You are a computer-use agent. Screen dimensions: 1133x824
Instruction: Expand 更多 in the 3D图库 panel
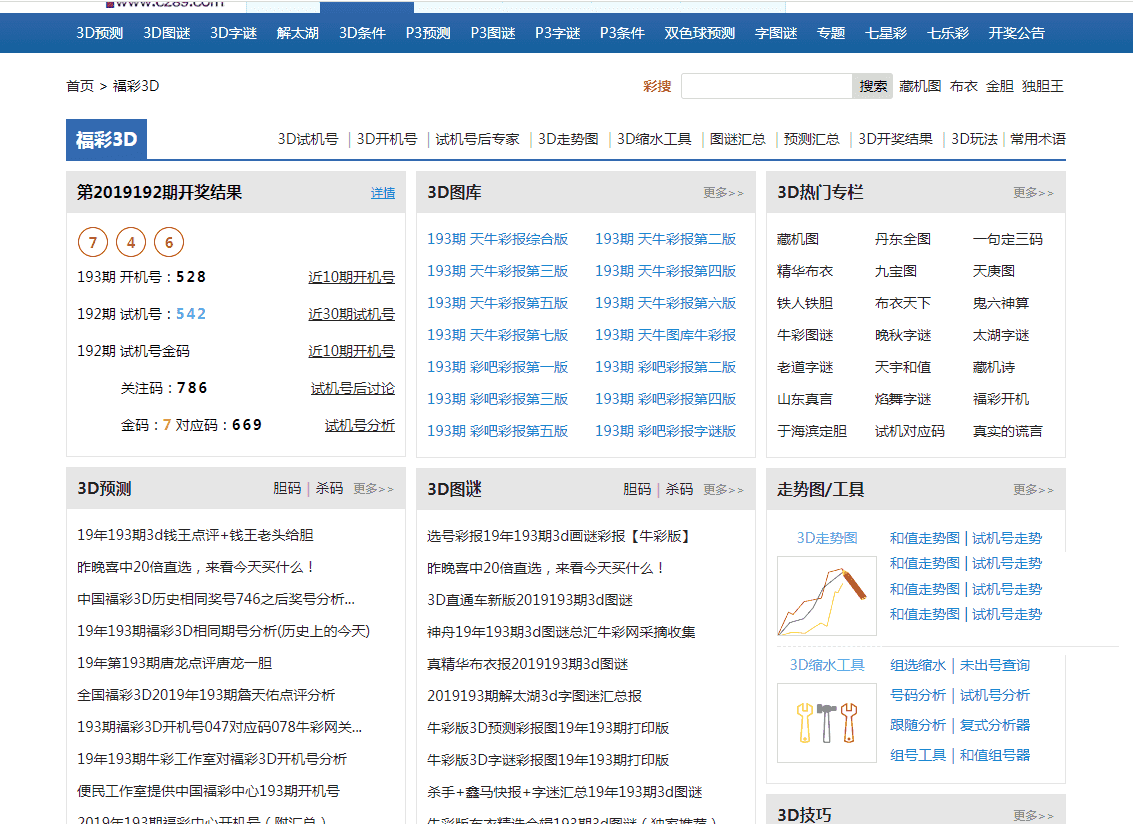click(723, 193)
